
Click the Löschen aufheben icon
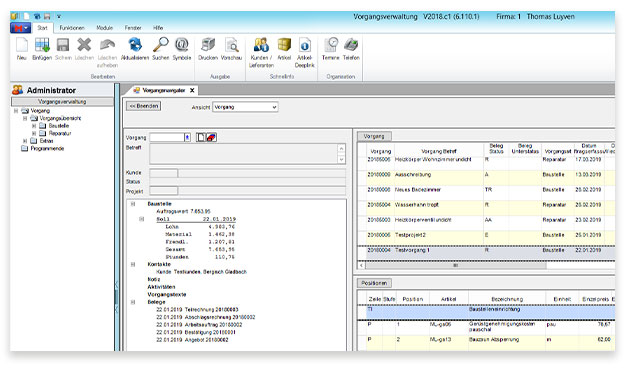107,45
